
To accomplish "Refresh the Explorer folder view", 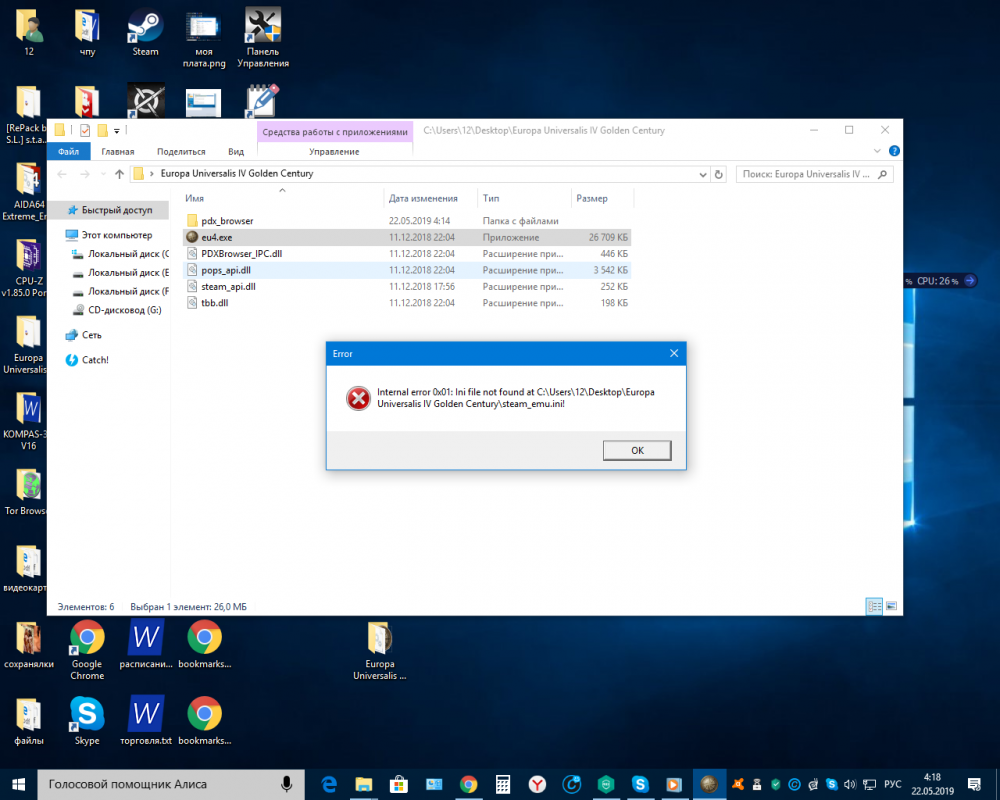I will coord(718,174).
